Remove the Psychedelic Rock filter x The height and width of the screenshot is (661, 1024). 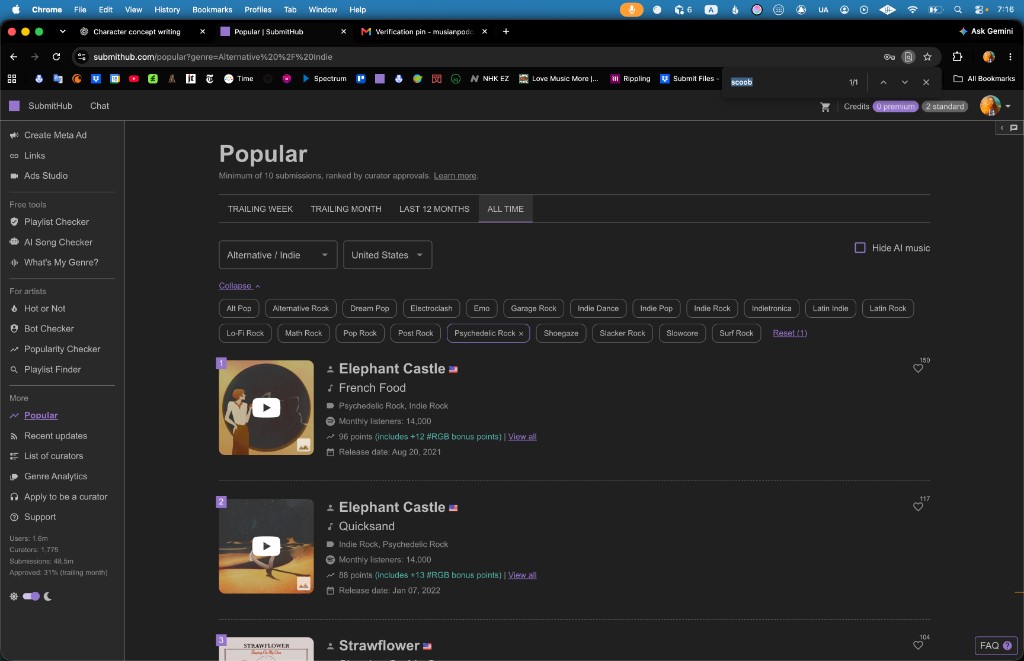[520, 334]
